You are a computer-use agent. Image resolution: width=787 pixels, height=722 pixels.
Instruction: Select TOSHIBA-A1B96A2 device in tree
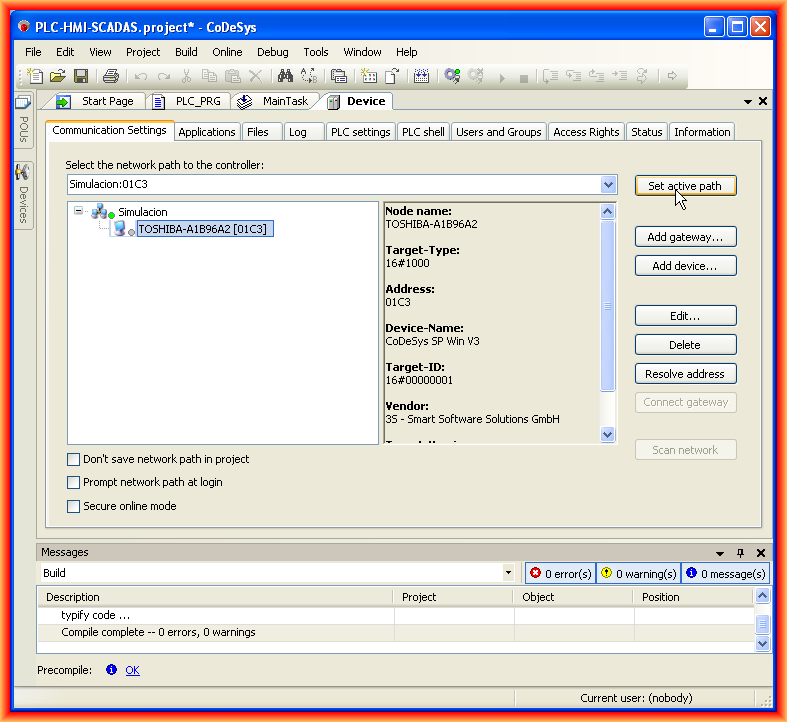pyautogui.click(x=204, y=229)
